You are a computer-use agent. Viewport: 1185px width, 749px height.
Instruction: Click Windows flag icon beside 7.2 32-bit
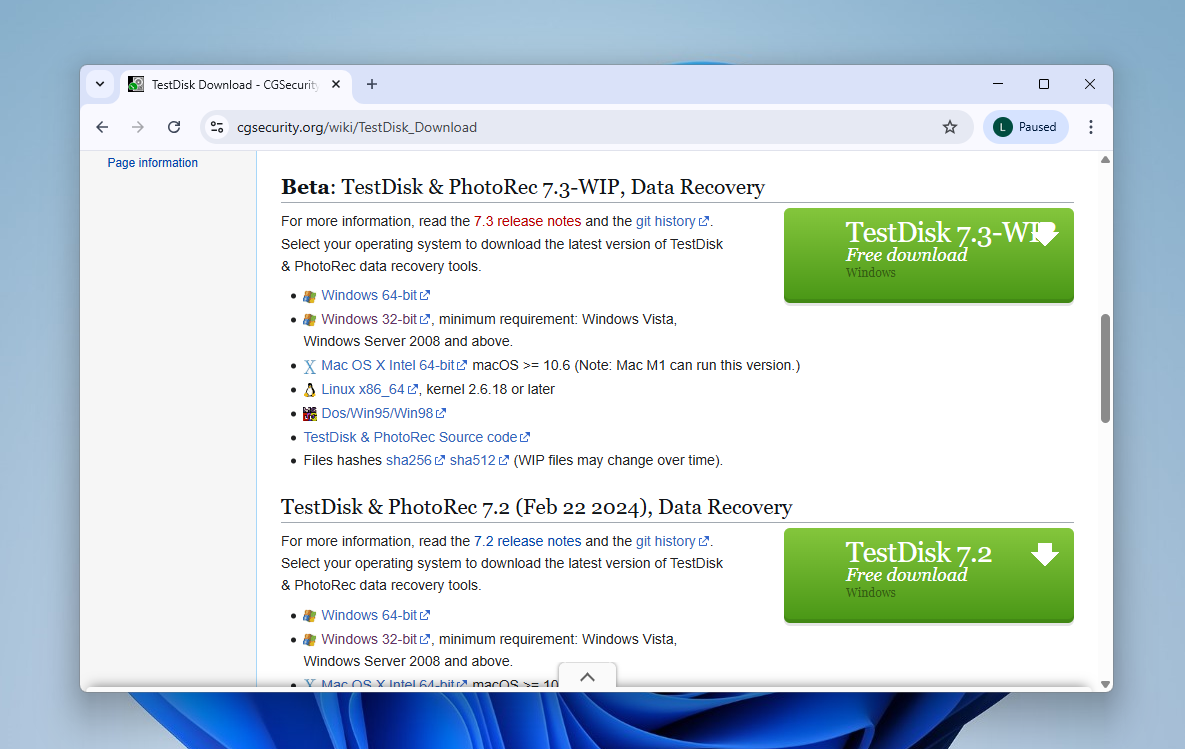310,640
